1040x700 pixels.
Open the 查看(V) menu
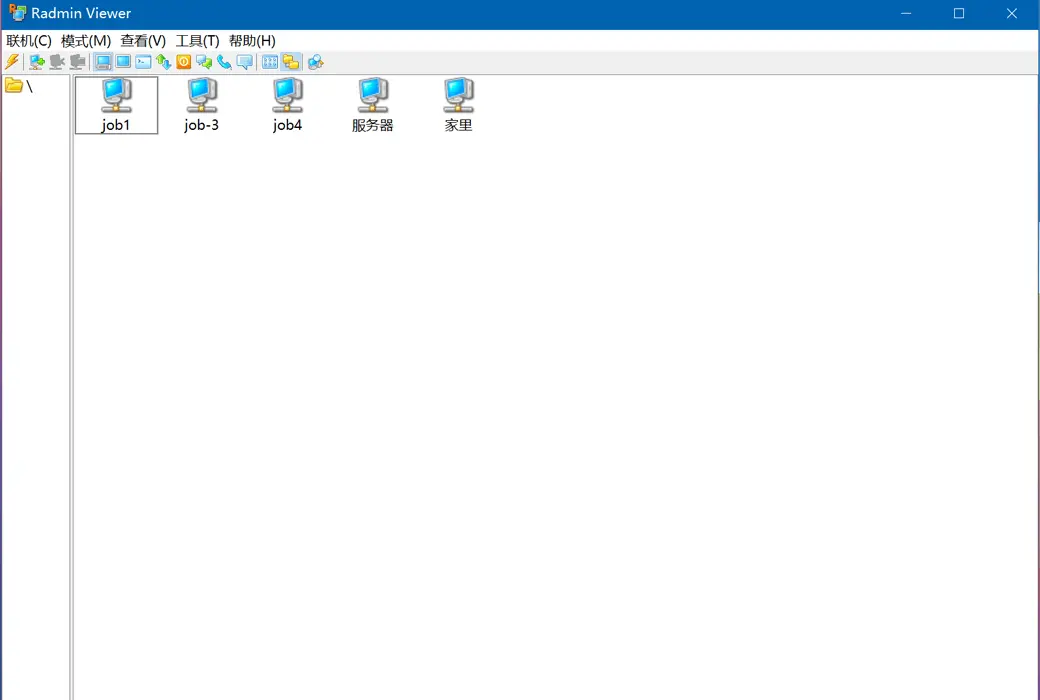coord(143,40)
